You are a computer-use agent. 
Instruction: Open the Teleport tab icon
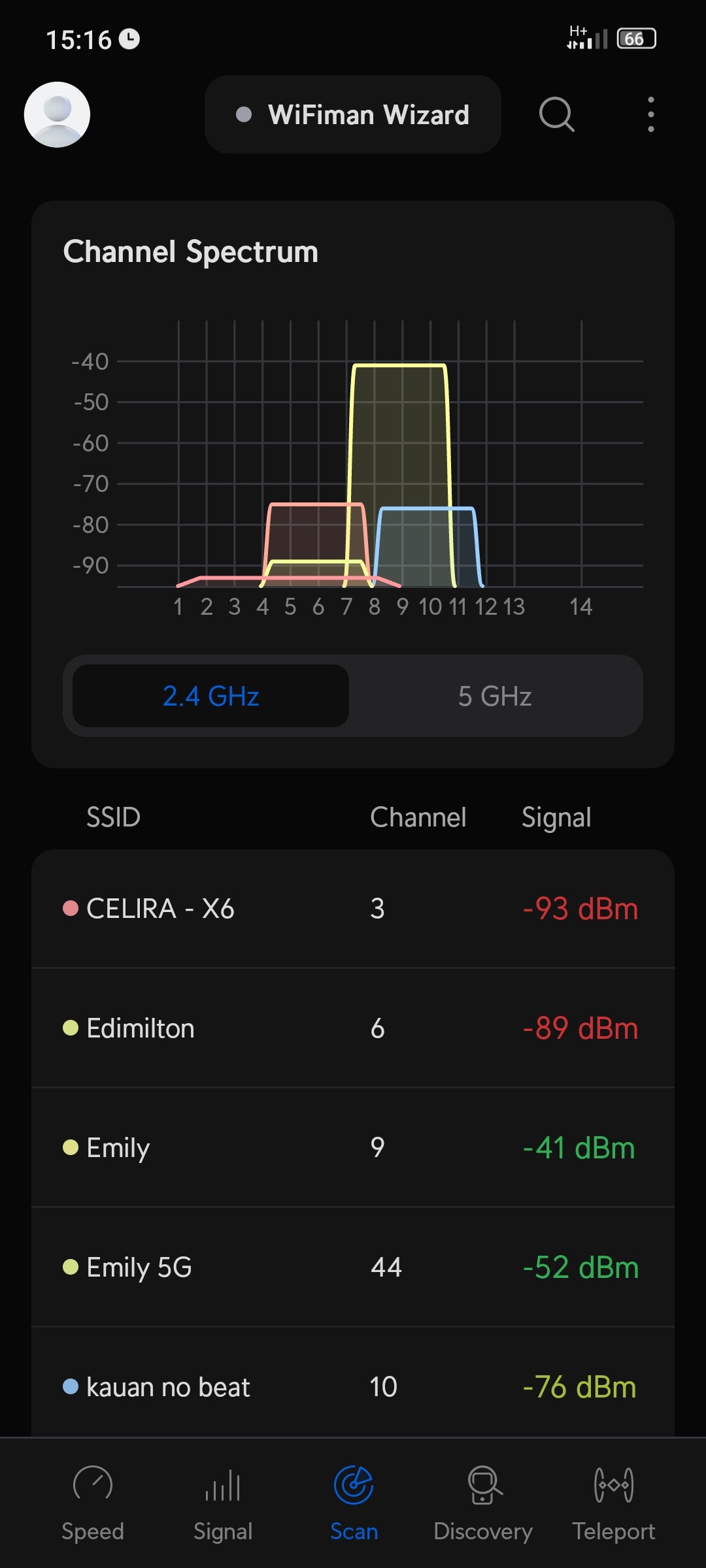point(614,1484)
